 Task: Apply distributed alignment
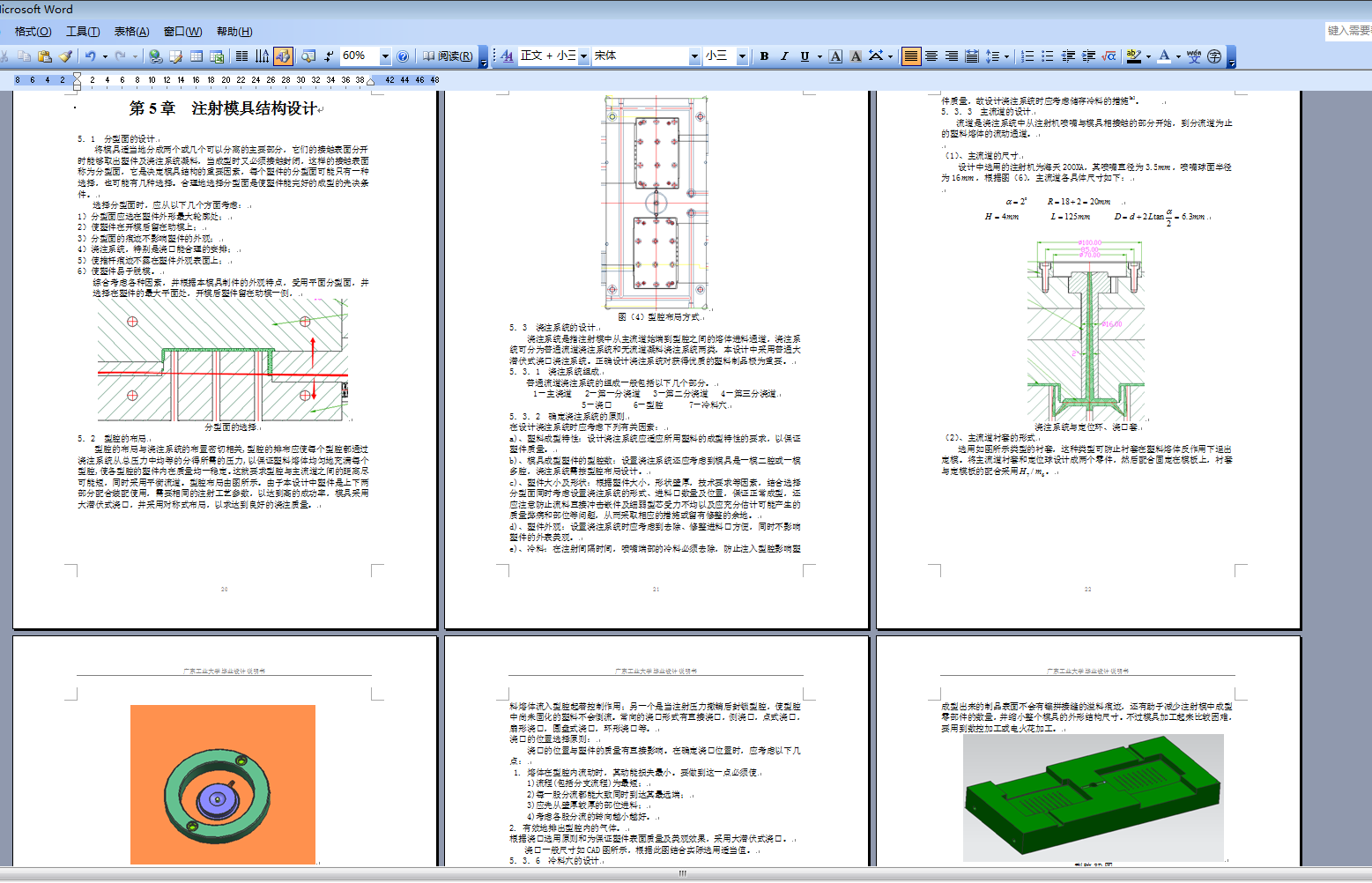point(972,56)
